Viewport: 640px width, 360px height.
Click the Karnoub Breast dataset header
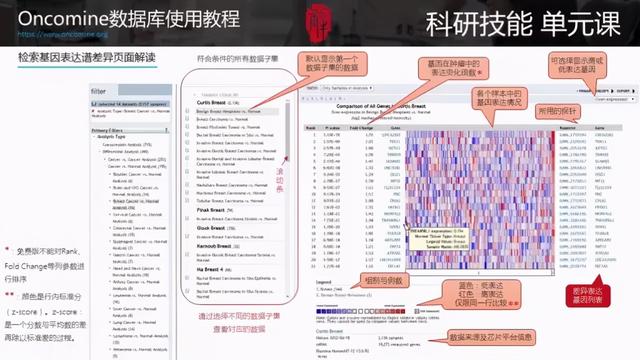pyautogui.click(x=218, y=246)
